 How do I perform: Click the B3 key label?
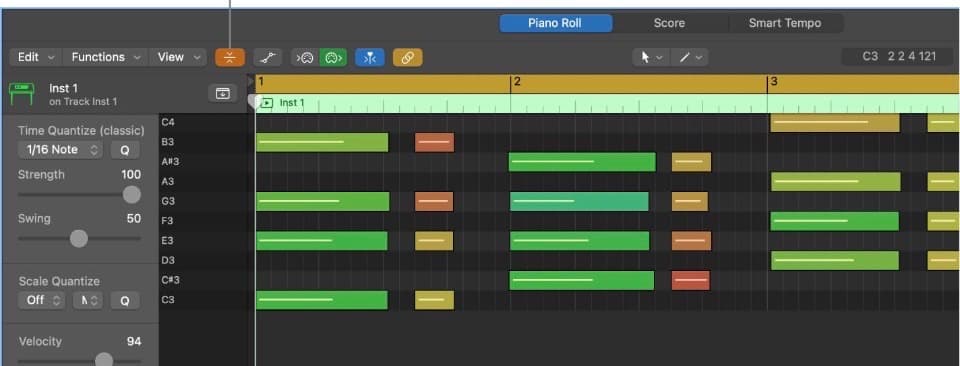click(x=168, y=142)
